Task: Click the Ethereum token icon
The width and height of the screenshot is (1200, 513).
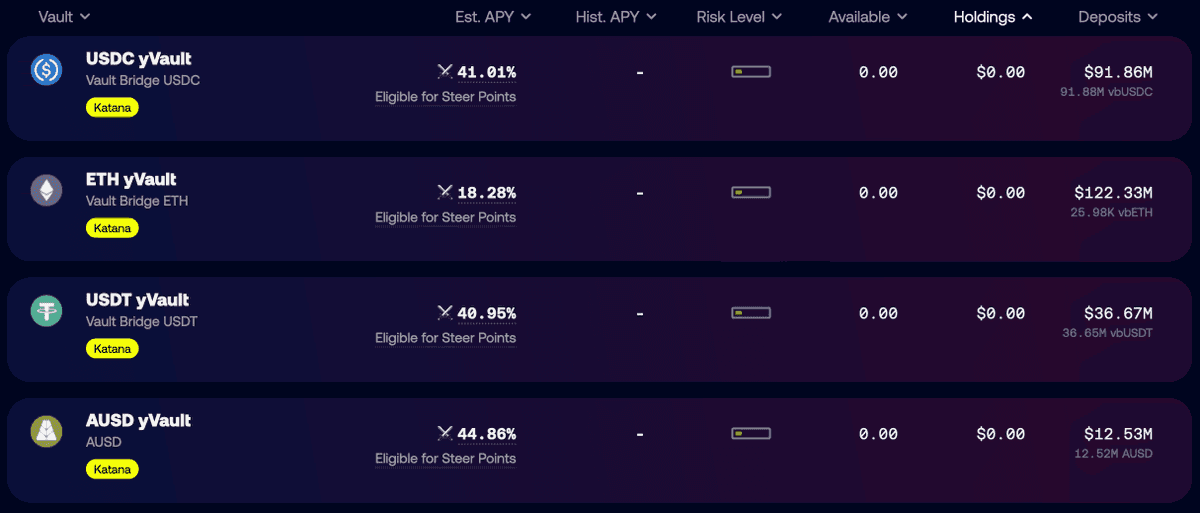Action: coord(47,190)
